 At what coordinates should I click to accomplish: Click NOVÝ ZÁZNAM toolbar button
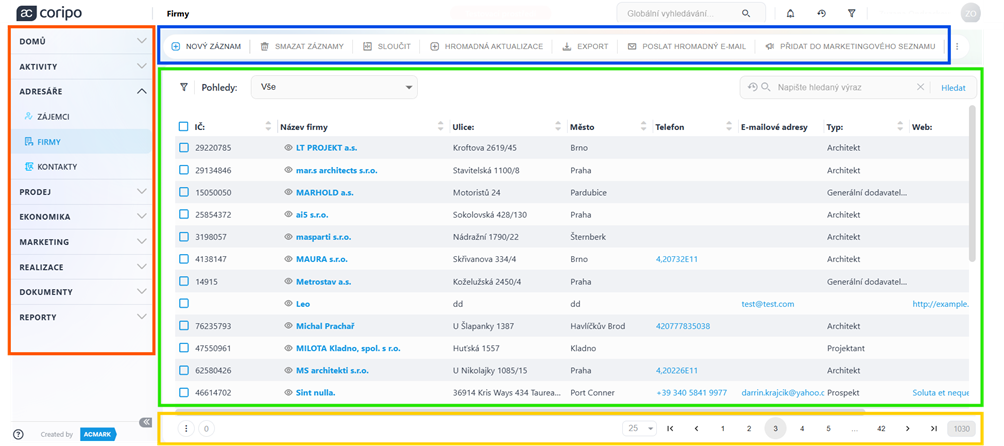pyautogui.click(x=206, y=46)
